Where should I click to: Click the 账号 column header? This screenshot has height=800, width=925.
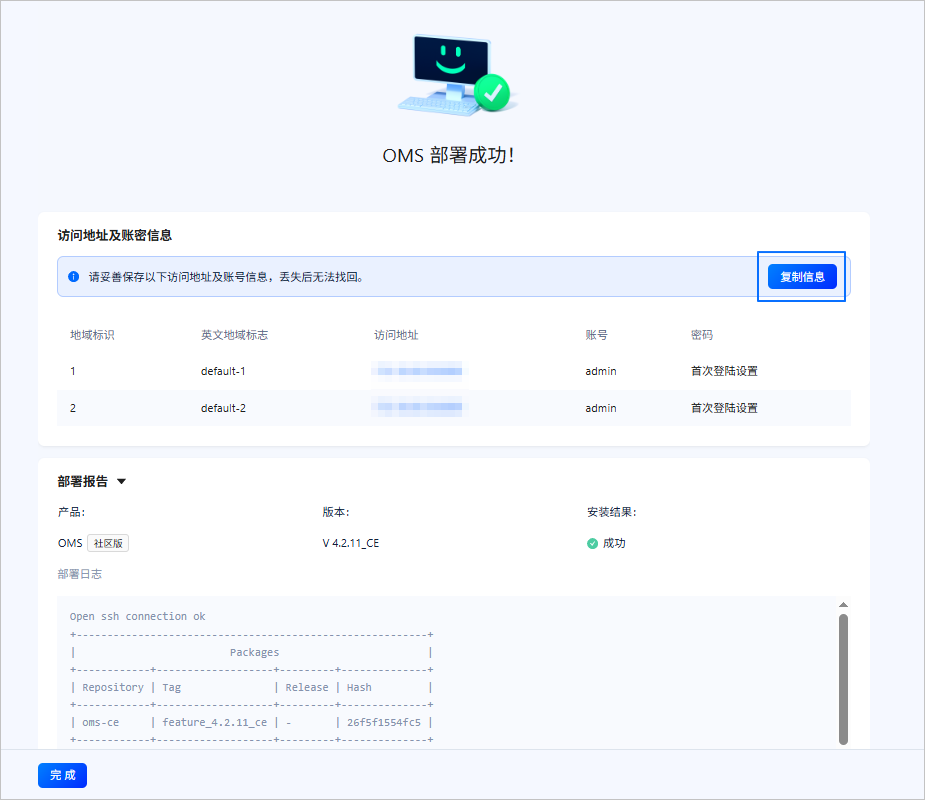pyautogui.click(x=596, y=335)
